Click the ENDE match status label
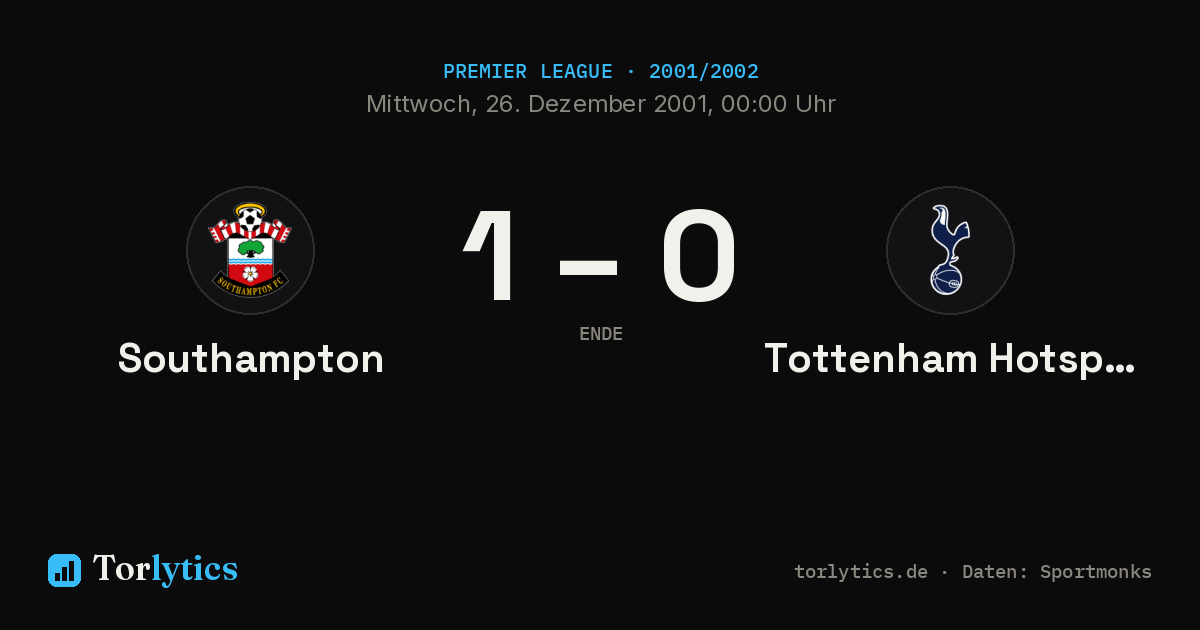Screen dimensions: 1200x630 [601, 334]
